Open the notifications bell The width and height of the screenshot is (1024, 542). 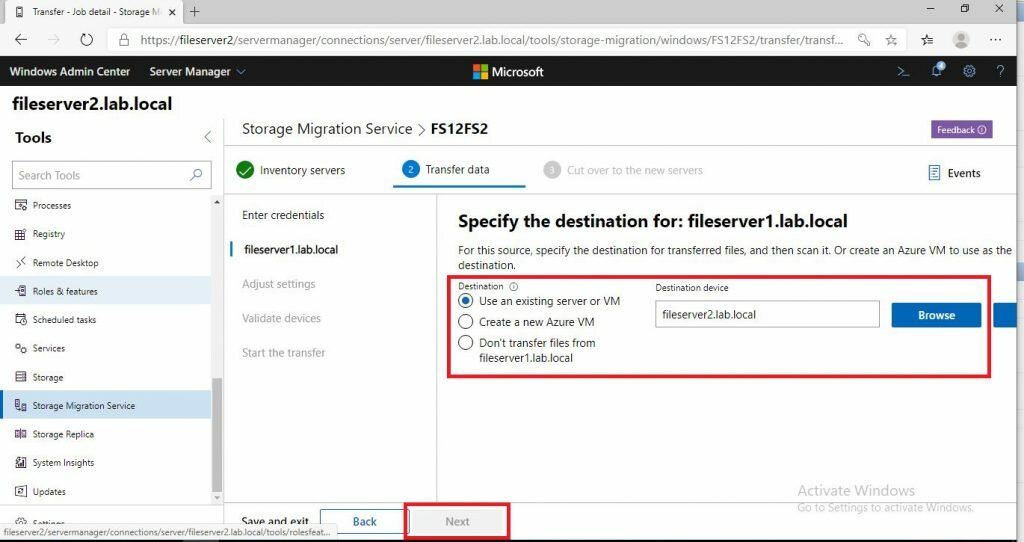point(937,71)
